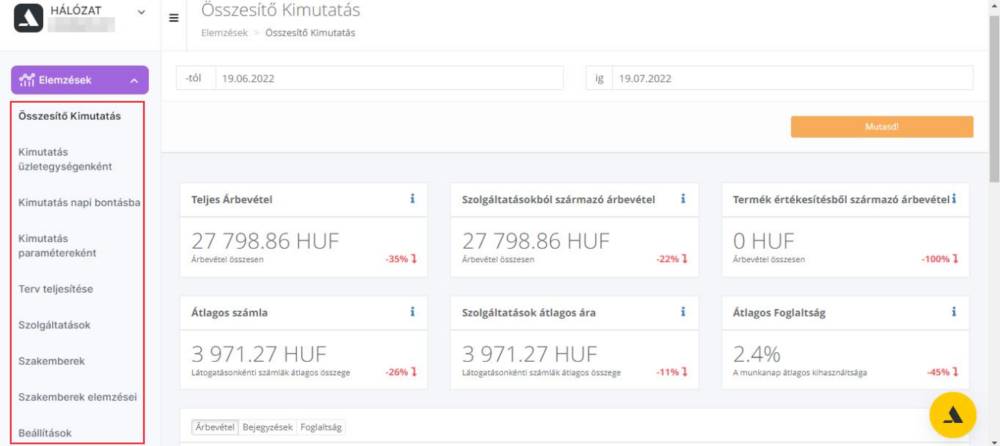Click the orange Mutasd! button
Viewport: 1000px width, 446px height.
pos(882,126)
